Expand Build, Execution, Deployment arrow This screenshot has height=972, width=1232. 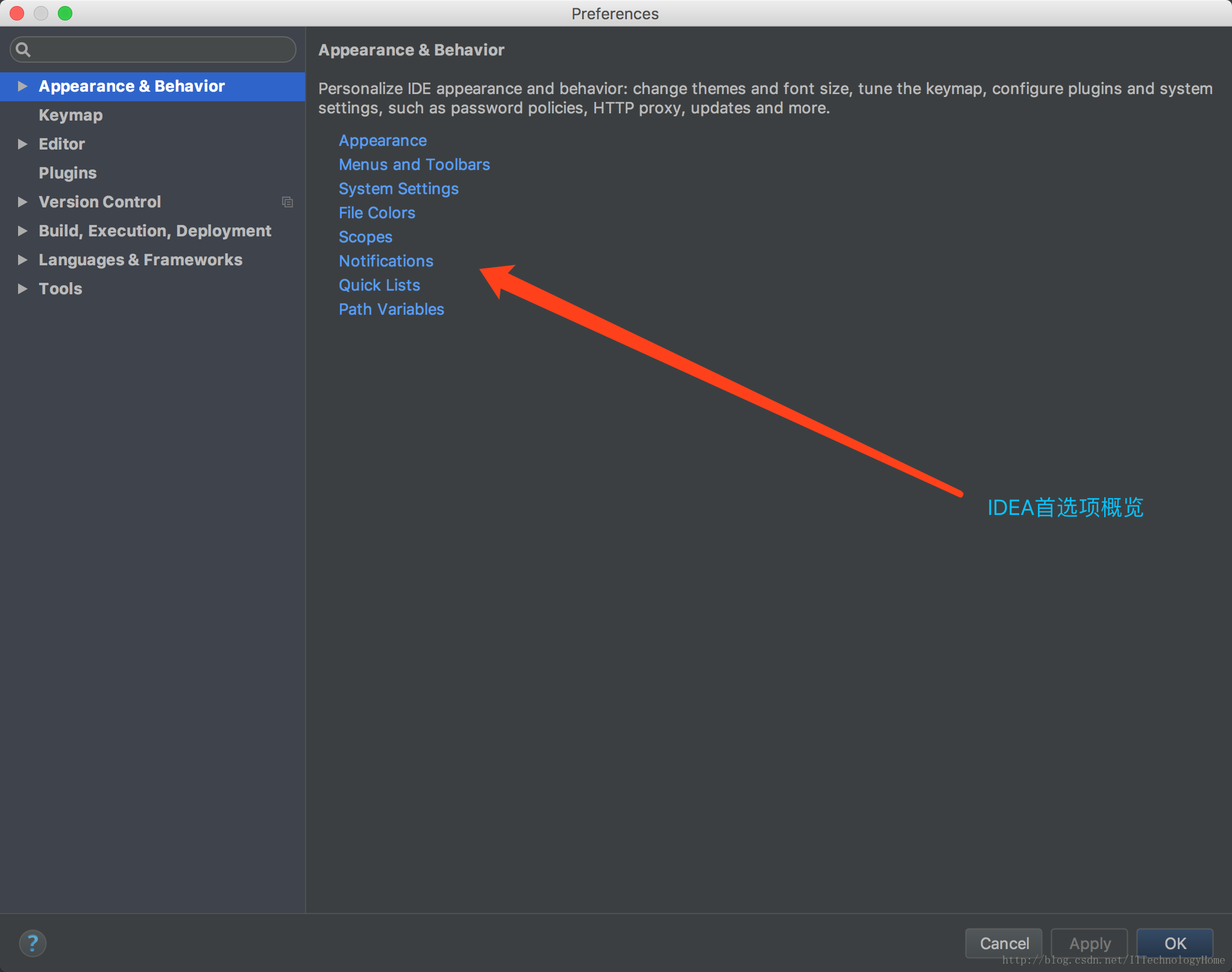(x=22, y=231)
